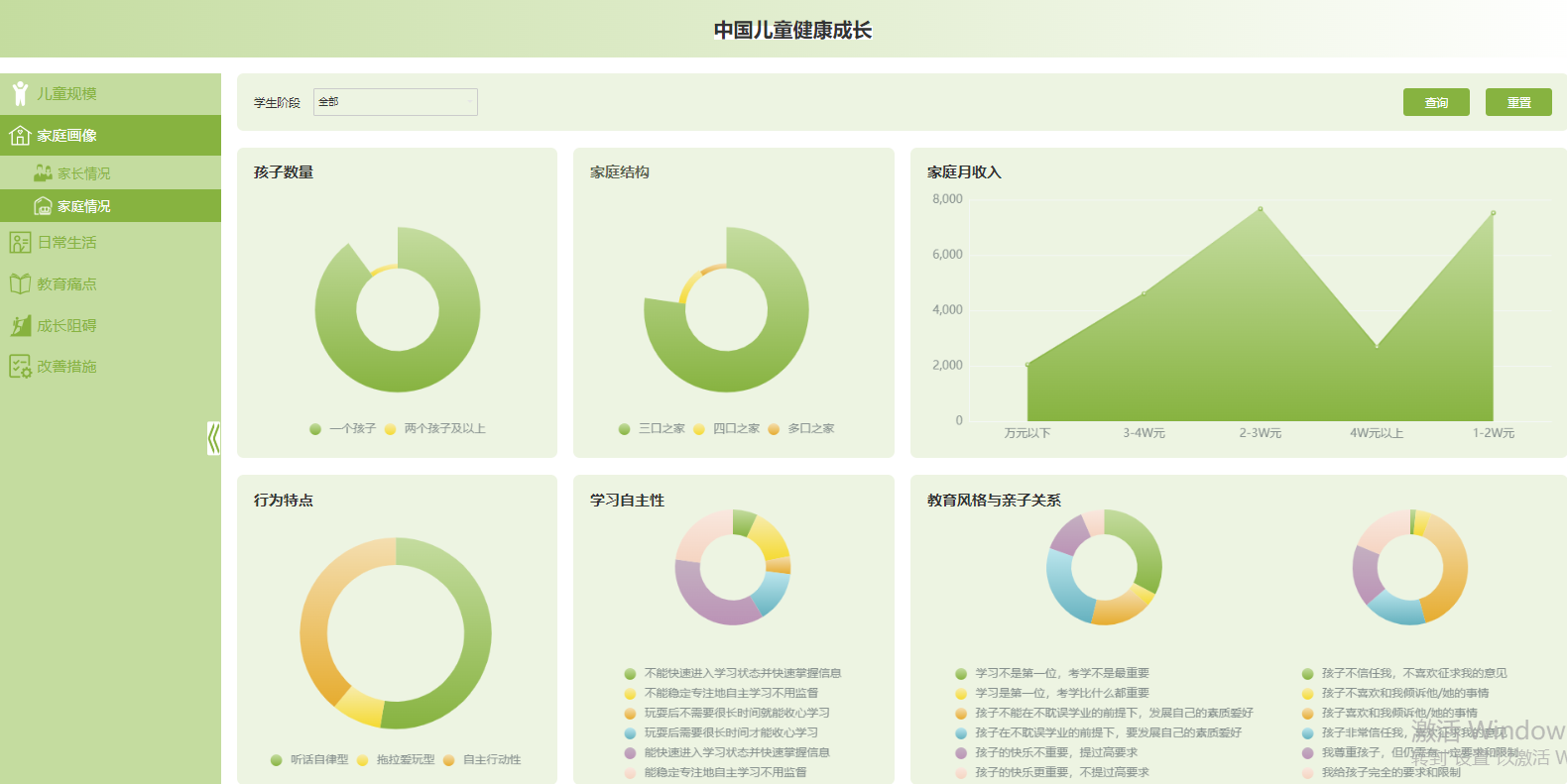Click the 教育风格与亲子关系 chart title
This screenshot has height=784, width=1567.
coord(994,500)
